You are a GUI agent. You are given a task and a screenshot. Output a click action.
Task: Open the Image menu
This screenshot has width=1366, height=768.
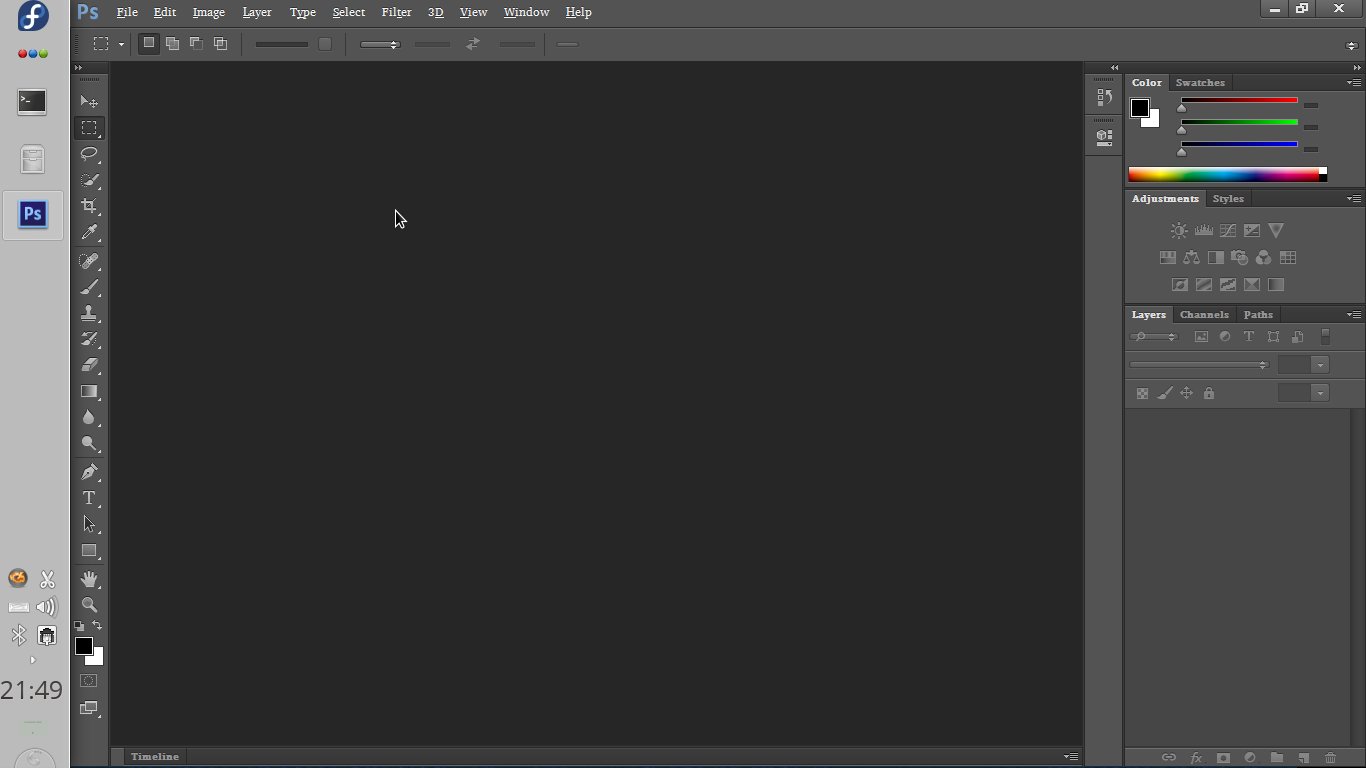[x=208, y=12]
